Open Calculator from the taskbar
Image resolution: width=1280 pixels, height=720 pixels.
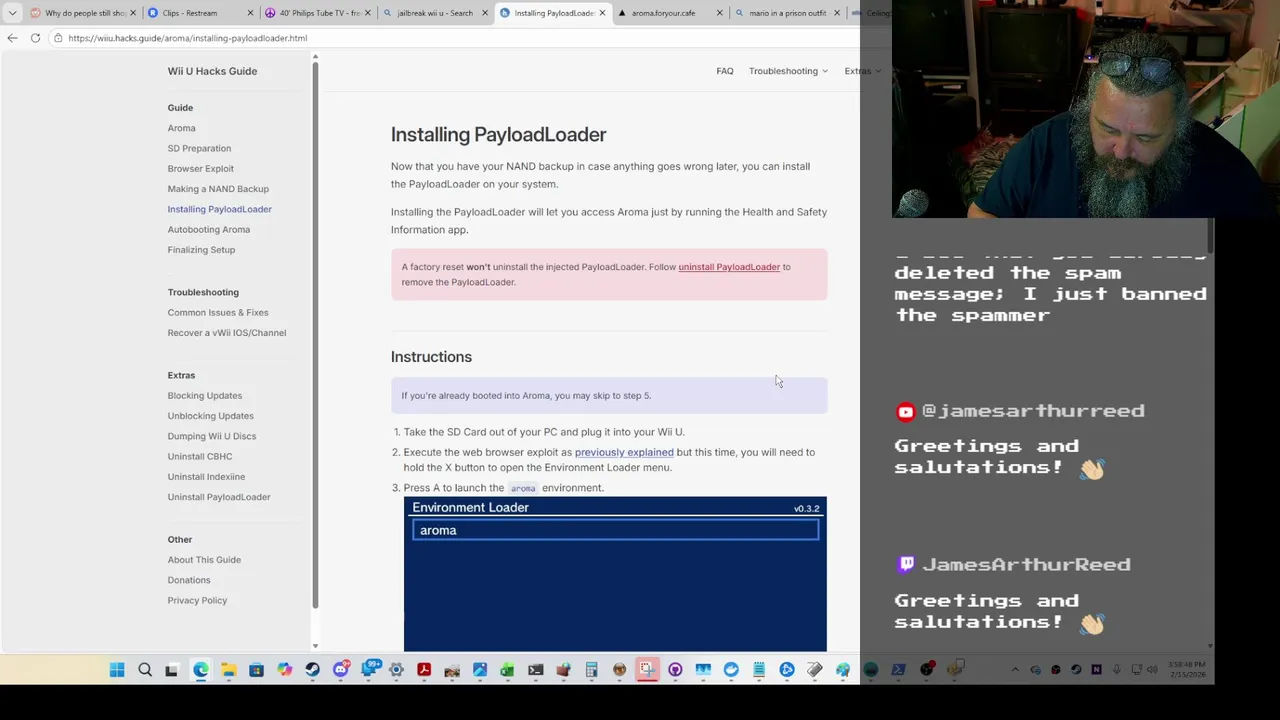591,670
